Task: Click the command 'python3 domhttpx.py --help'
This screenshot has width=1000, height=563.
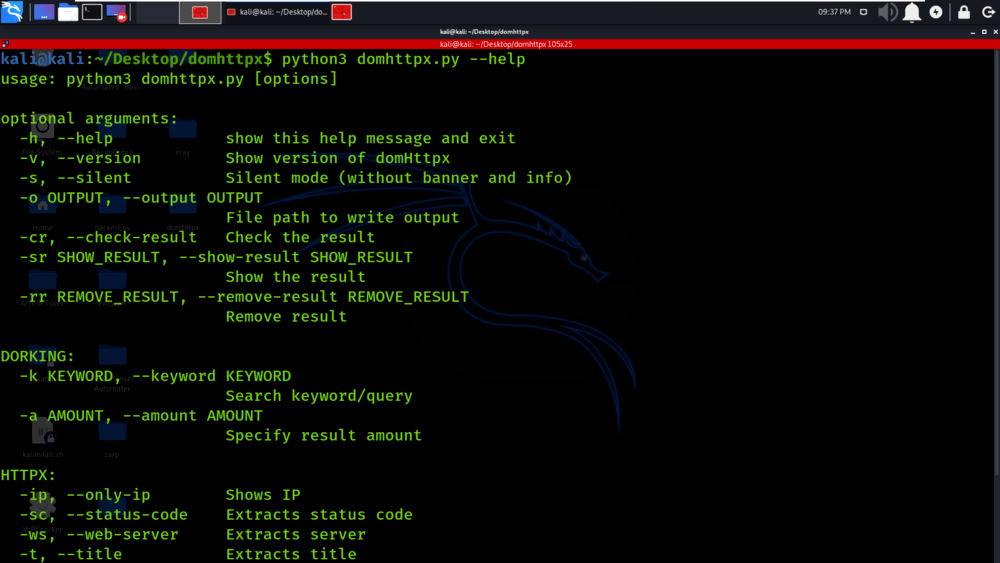Action: point(404,59)
